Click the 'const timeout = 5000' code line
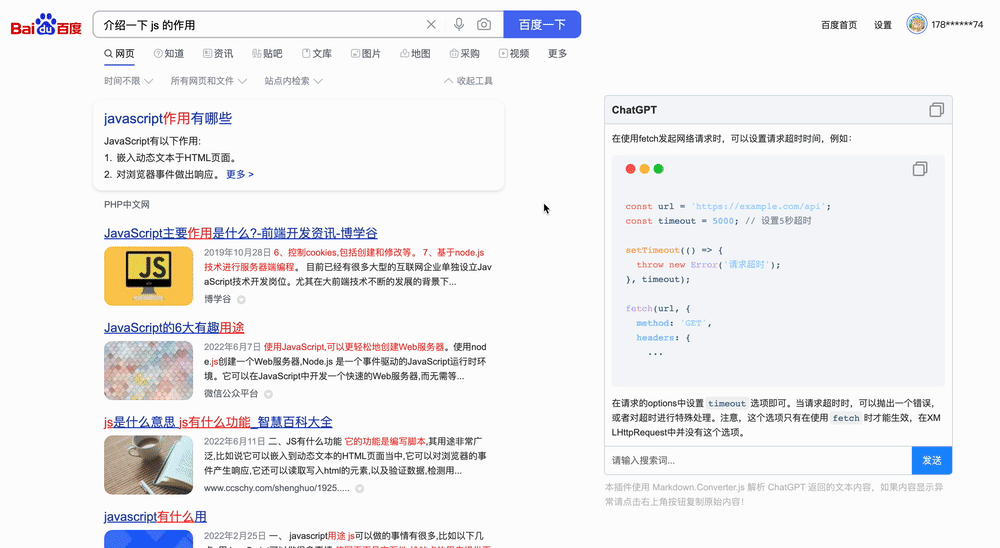Screen dimensions: 1000x548 tap(681, 221)
